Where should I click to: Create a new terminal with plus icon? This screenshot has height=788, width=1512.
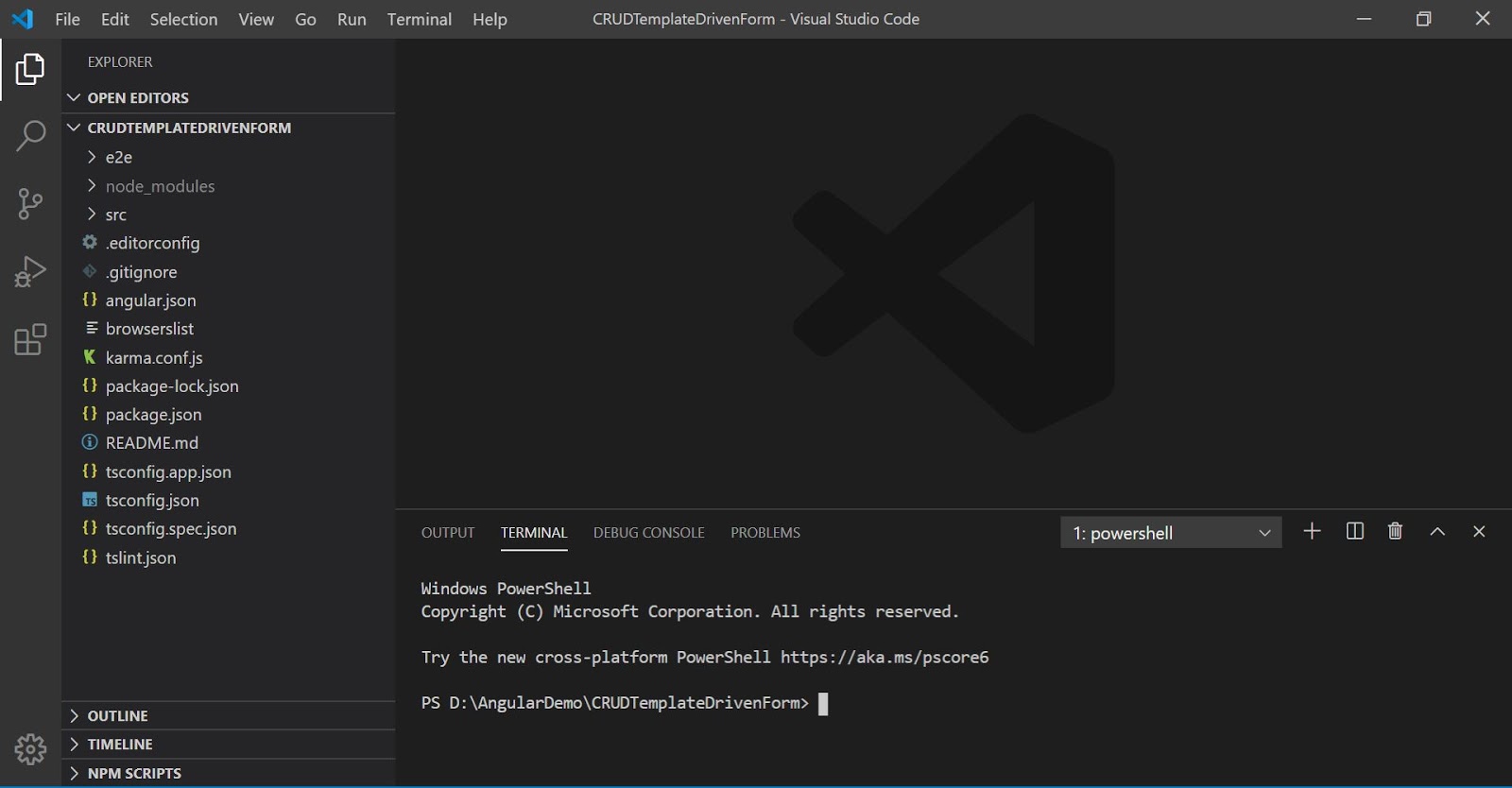1312,531
